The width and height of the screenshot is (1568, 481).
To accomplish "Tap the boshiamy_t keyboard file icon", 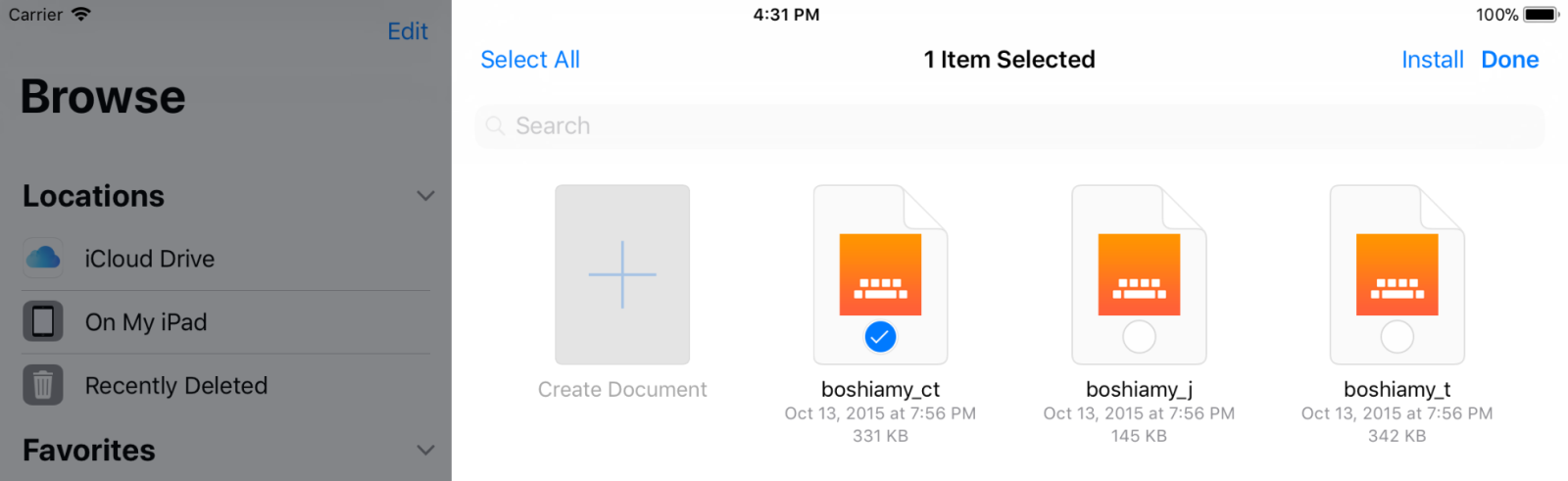I will (x=1396, y=274).
